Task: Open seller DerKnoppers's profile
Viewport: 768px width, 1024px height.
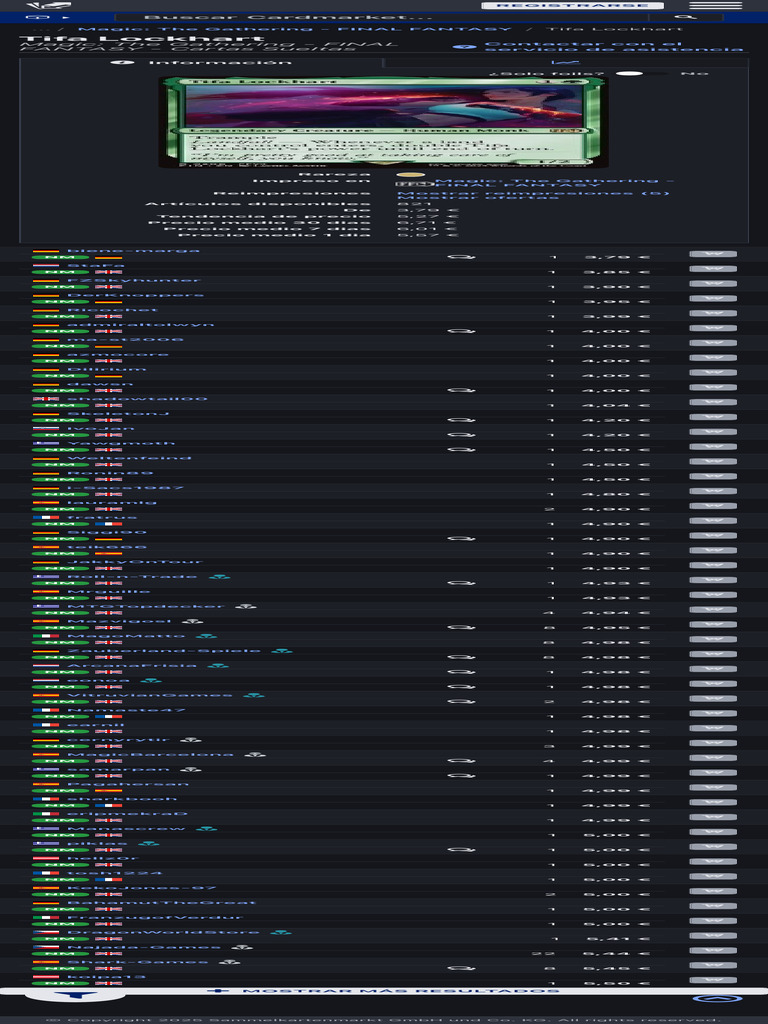Action: click(135, 295)
